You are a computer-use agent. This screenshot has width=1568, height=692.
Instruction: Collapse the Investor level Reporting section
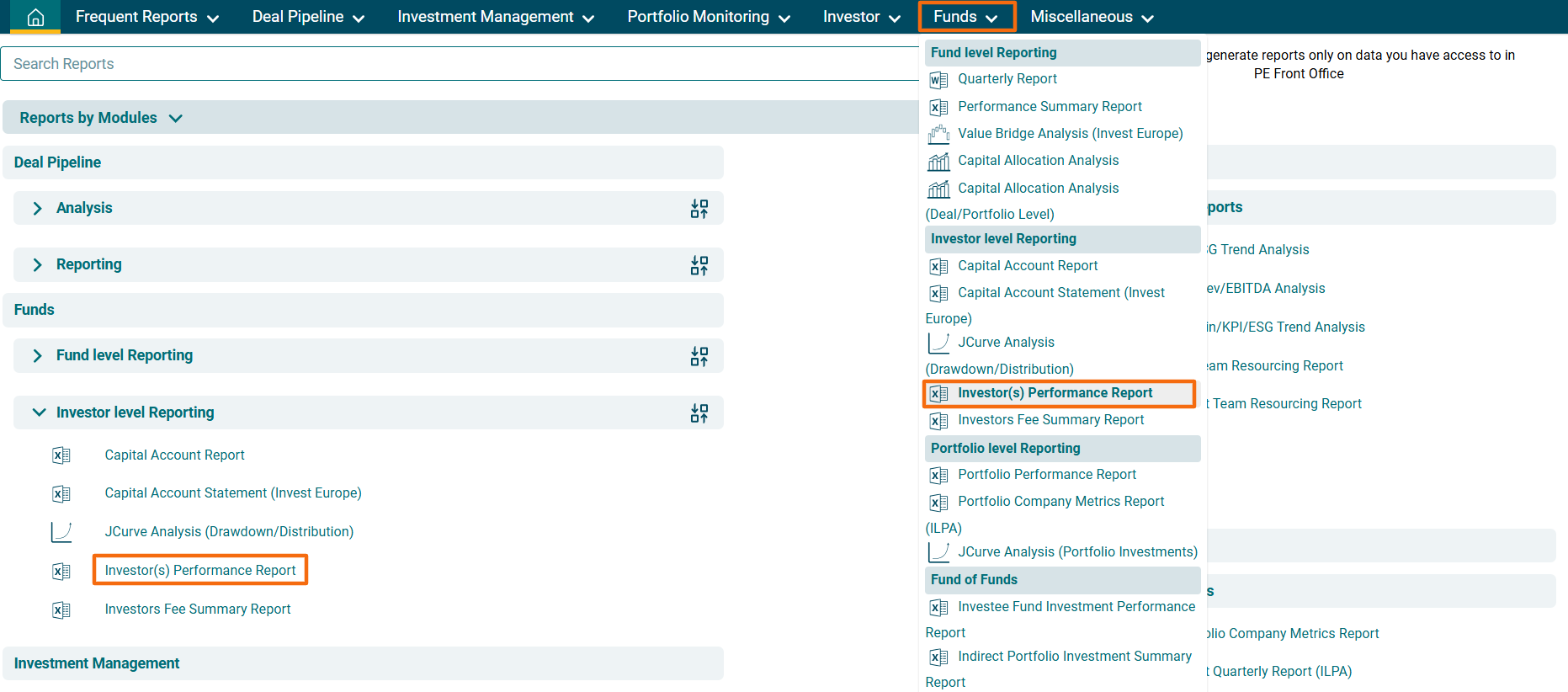[x=39, y=413]
